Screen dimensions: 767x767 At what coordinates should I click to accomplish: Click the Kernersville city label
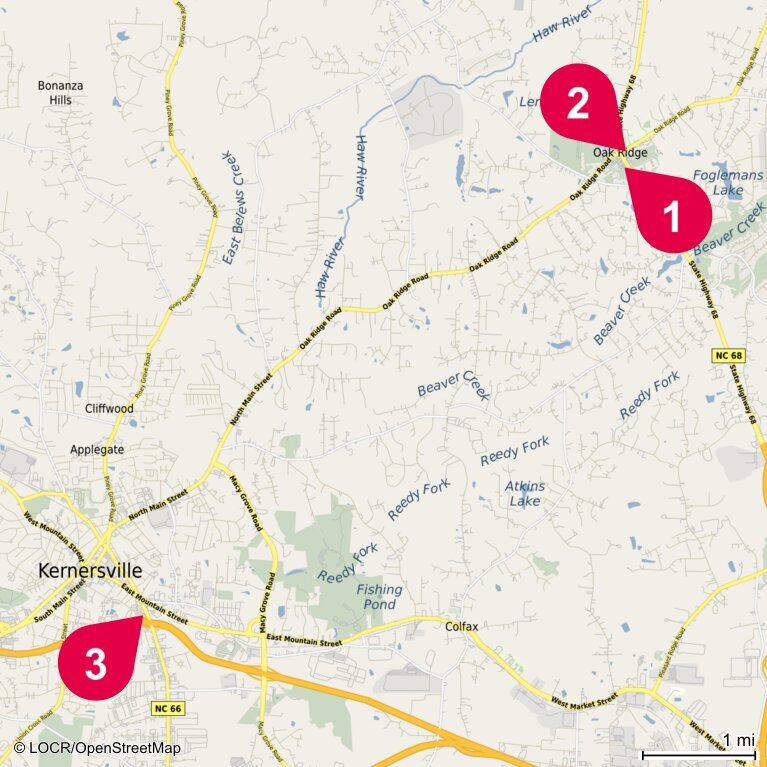(90, 571)
